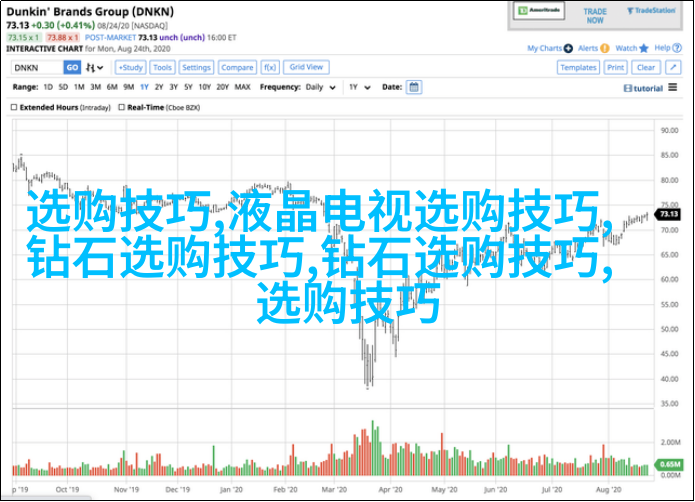Open the Tools button
Viewport: 695px width, 502px height.
(162, 67)
